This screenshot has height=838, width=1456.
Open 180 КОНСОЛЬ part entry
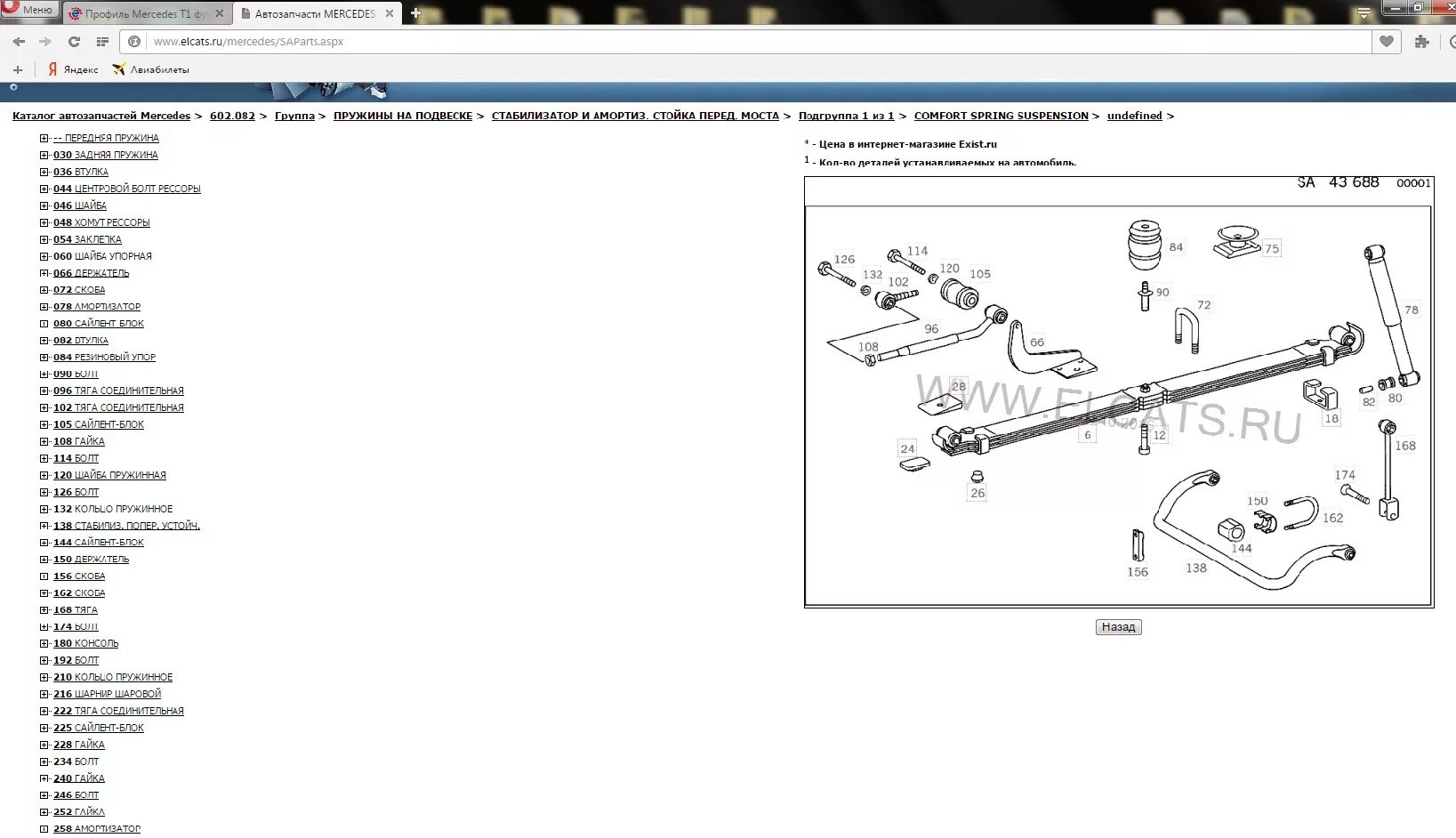point(85,643)
